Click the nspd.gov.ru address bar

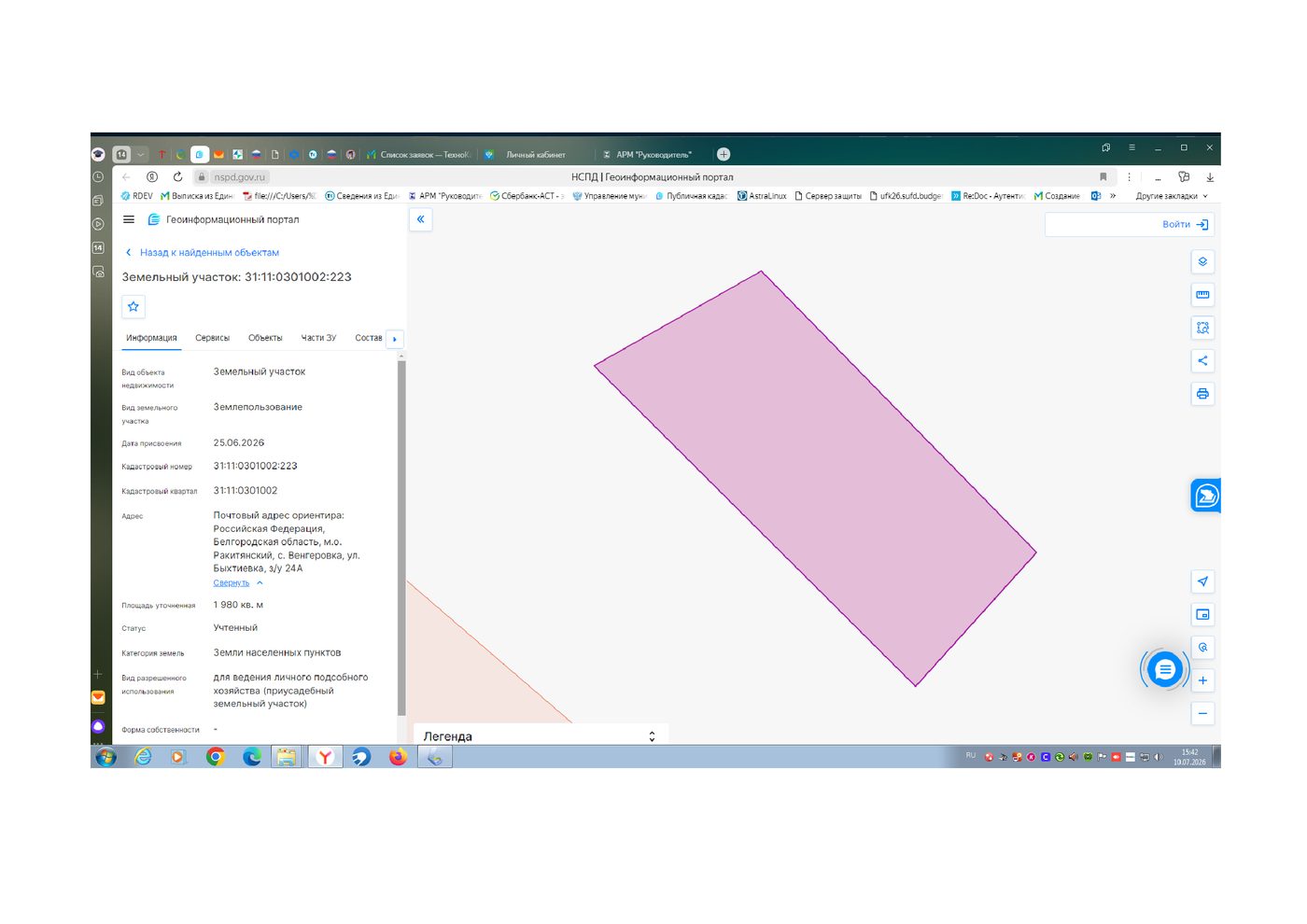click(239, 177)
